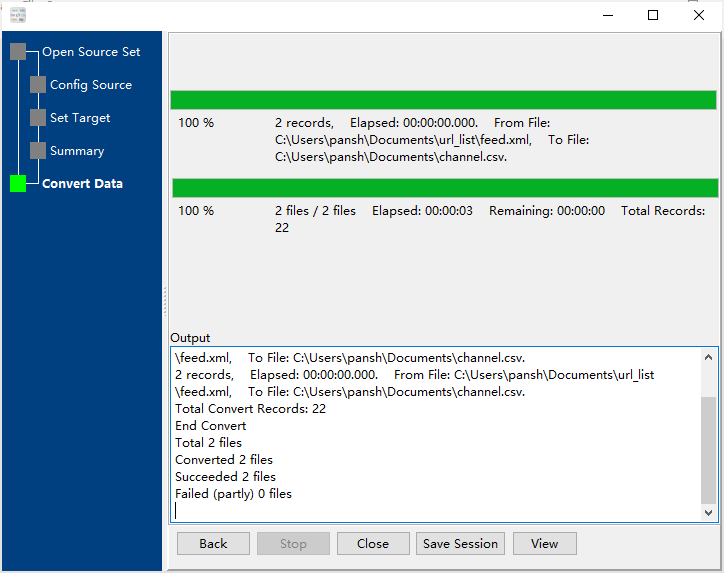Jump to the Summary step

(77, 151)
